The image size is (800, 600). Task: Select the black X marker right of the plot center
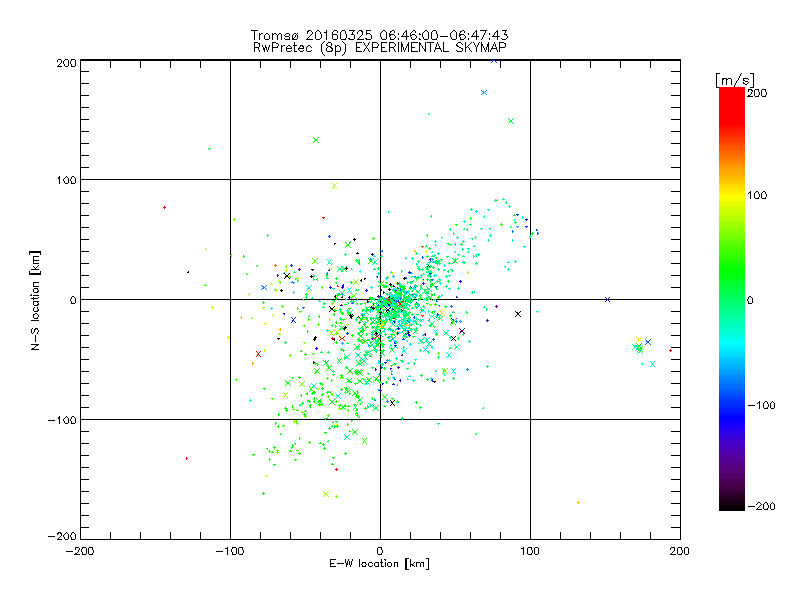click(x=518, y=314)
